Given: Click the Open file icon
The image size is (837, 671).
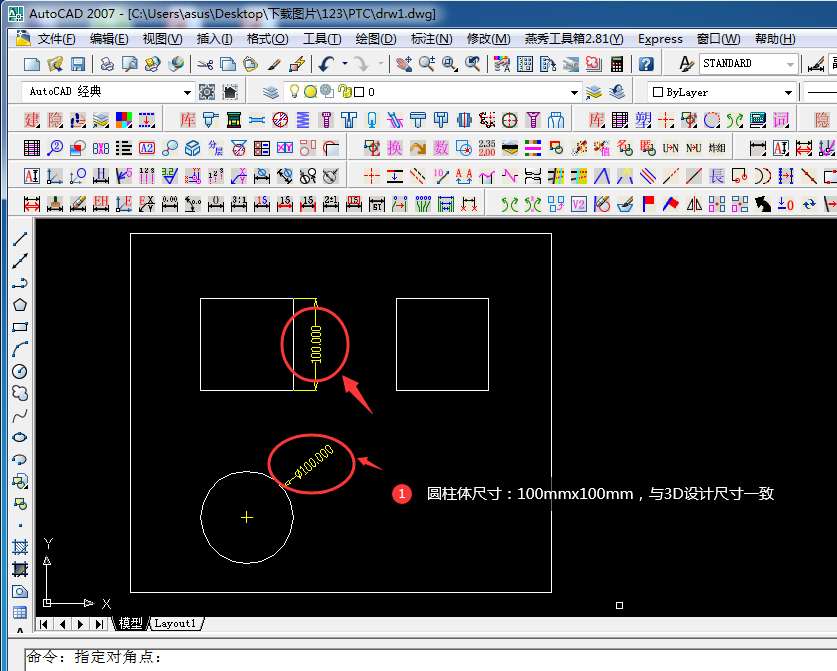Looking at the screenshot, I should click(x=55, y=64).
